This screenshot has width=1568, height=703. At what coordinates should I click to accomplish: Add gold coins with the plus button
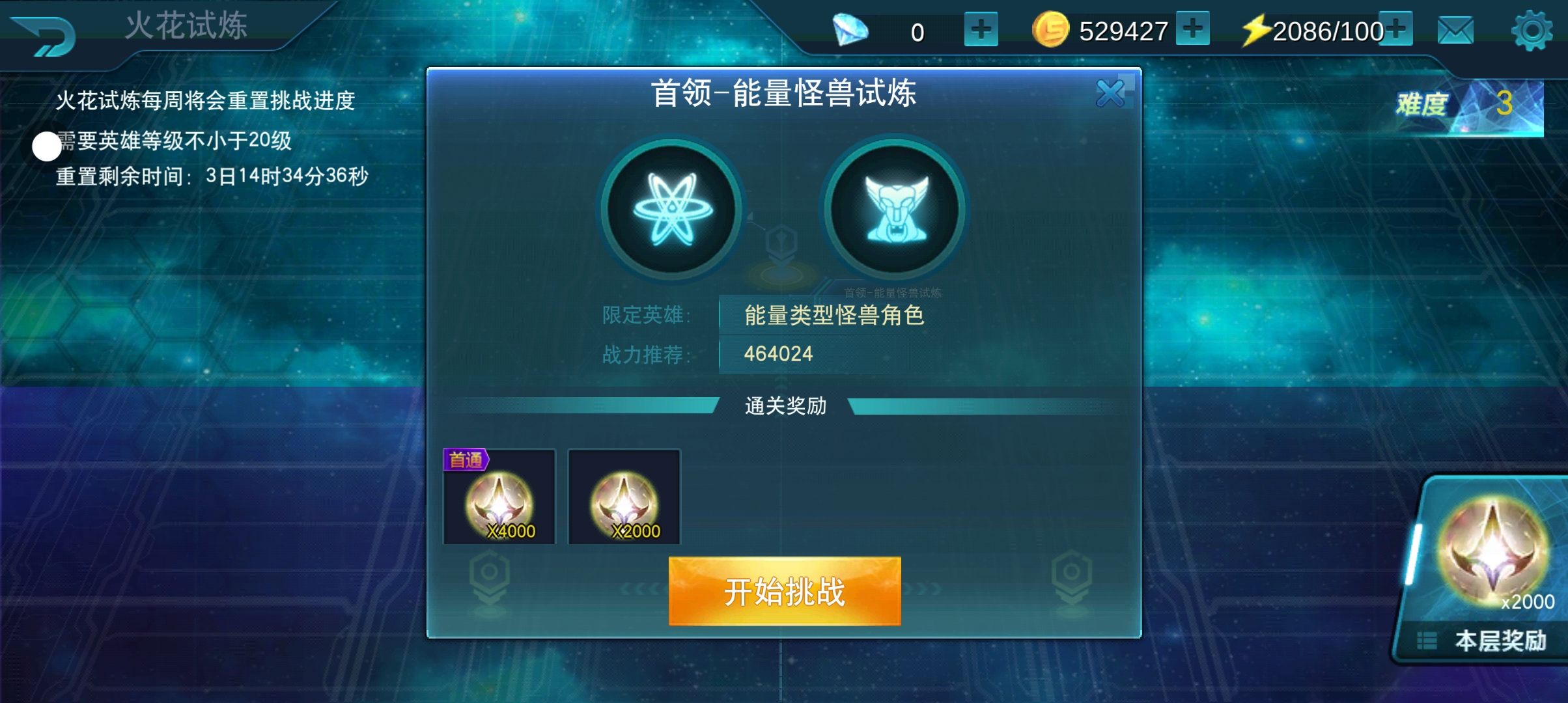pos(1192,29)
